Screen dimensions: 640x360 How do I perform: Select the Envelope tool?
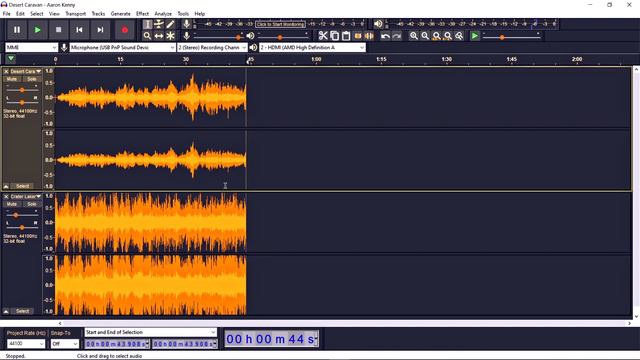coord(159,24)
